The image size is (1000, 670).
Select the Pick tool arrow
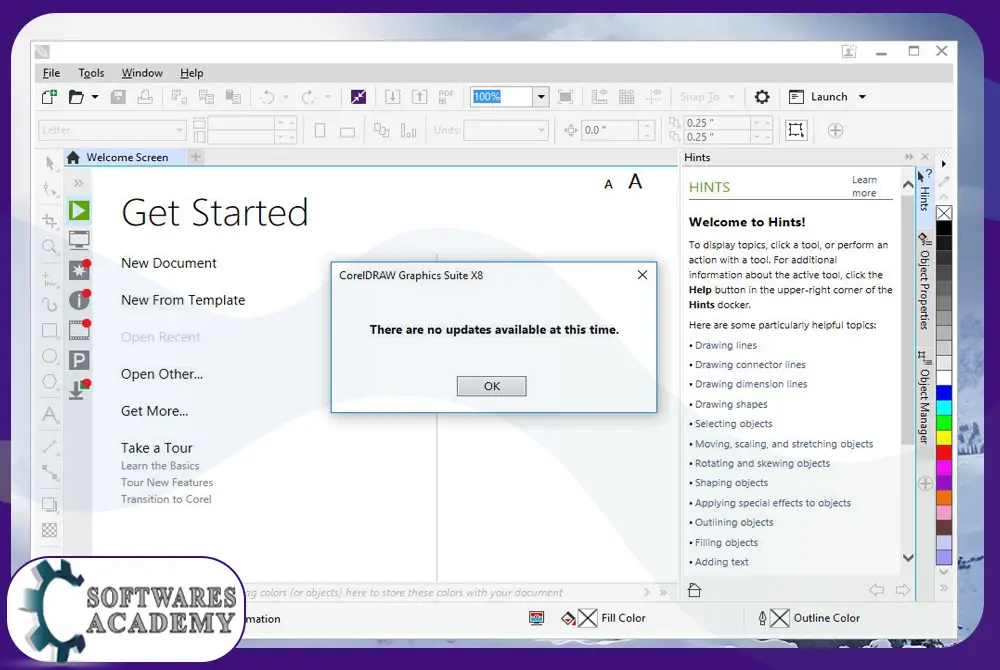tap(50, 164)
